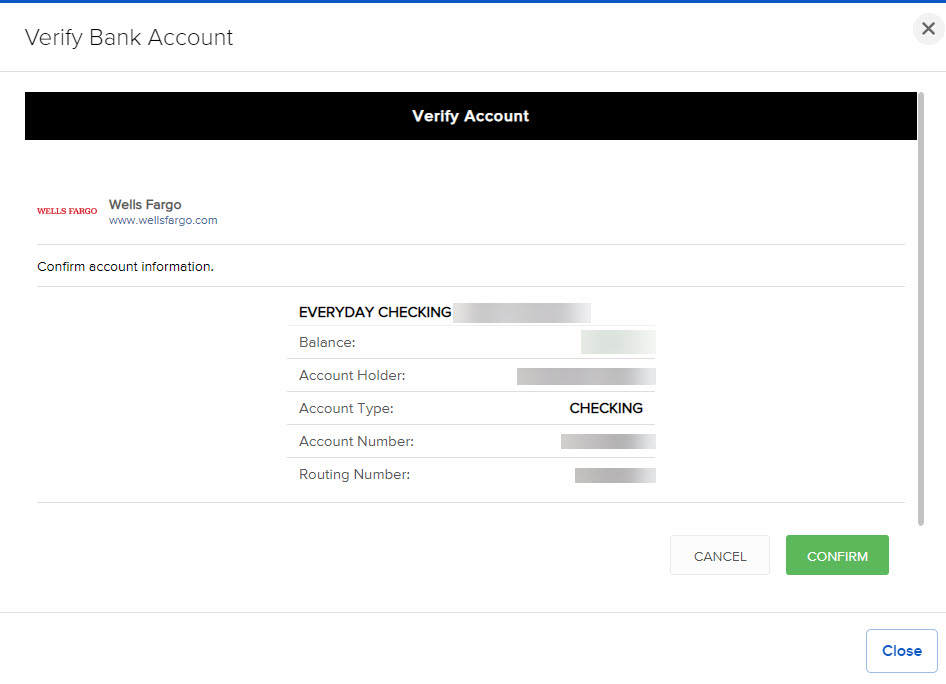Click the Wells Fargo red logo
The height and width of the screenshot is (684, 946).
pyautogui.click(x=67, y=211)
